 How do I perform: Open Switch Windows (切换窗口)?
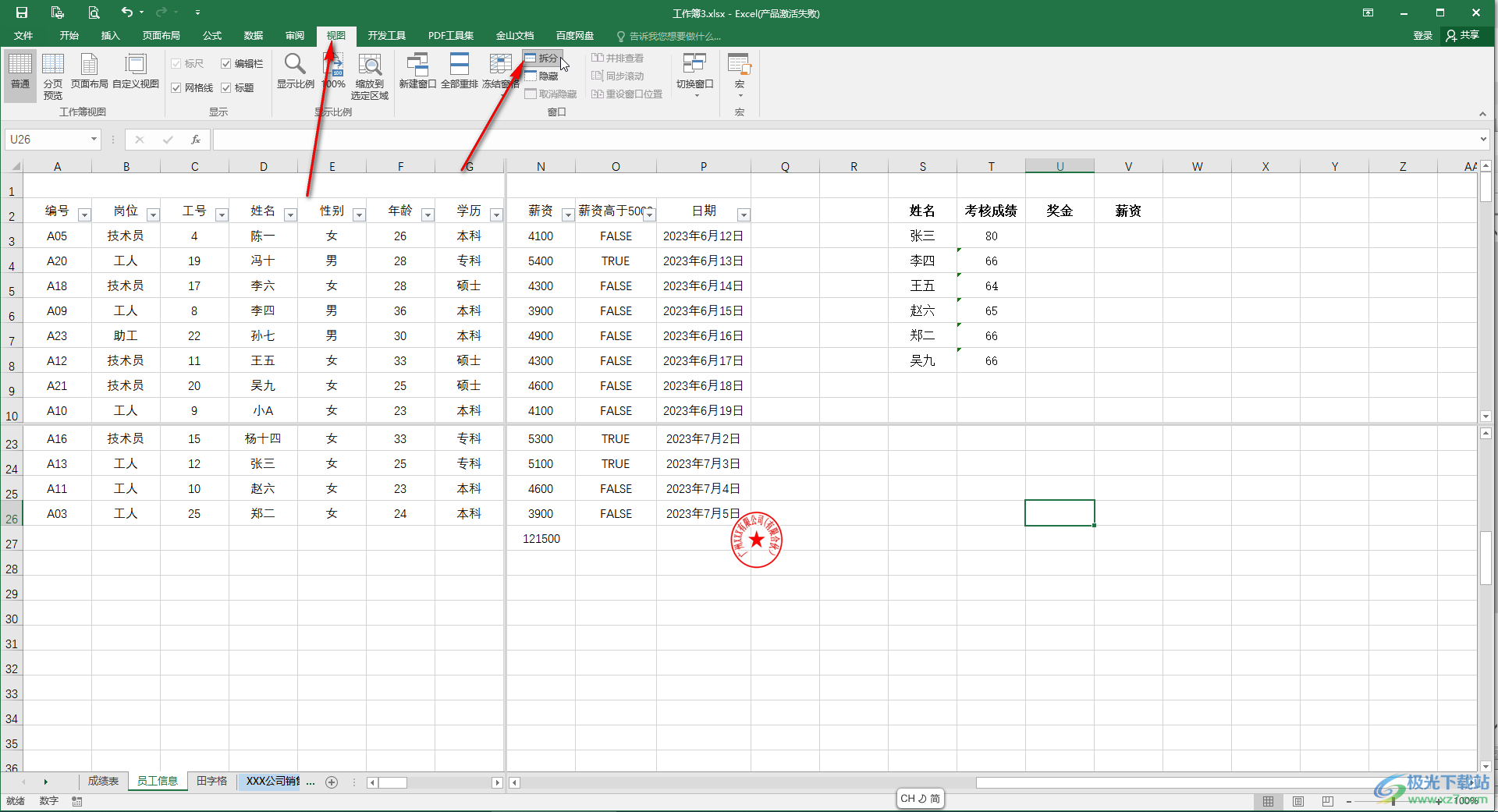point(694,75)
